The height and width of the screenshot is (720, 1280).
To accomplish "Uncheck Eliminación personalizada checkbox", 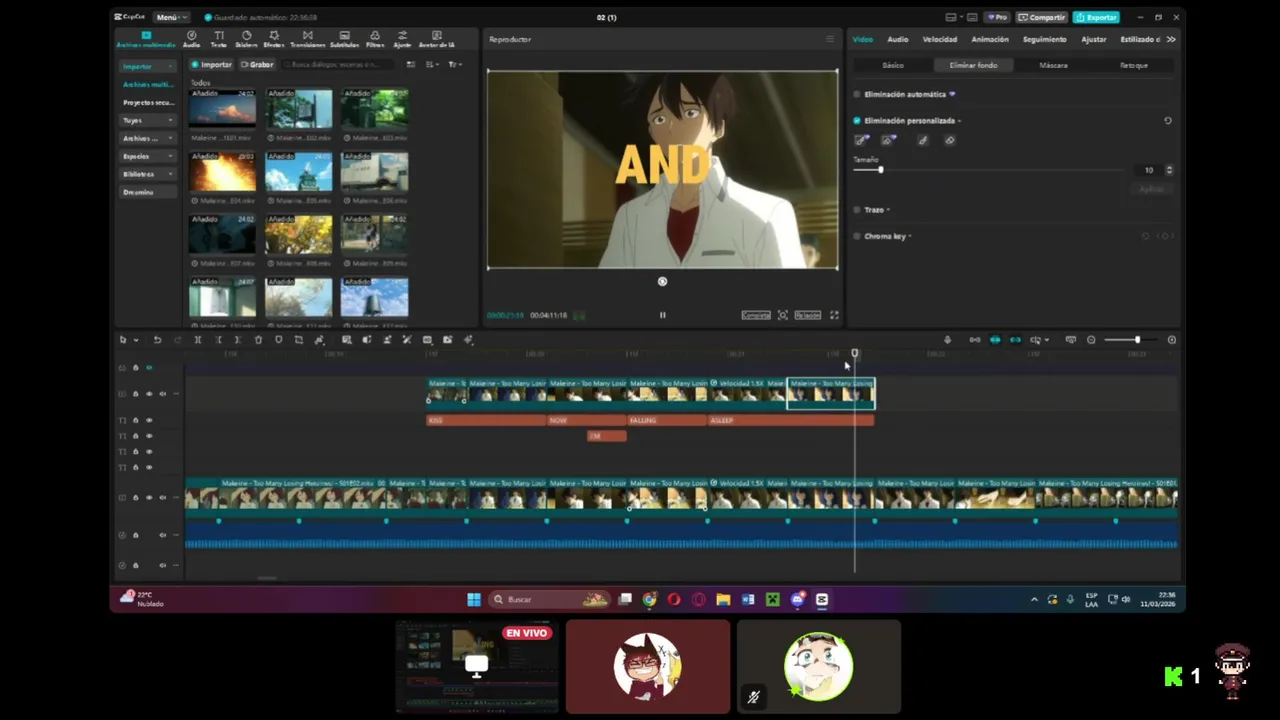I will (857, 120).
